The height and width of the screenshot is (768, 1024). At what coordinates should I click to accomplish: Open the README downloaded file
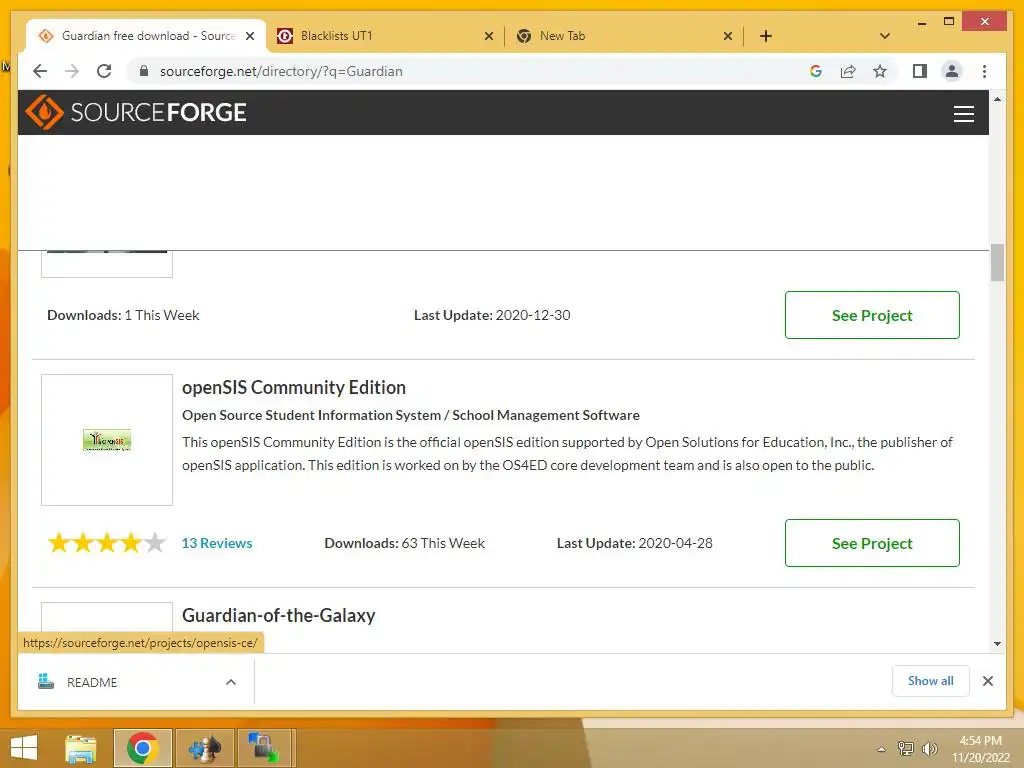[136, 682]
